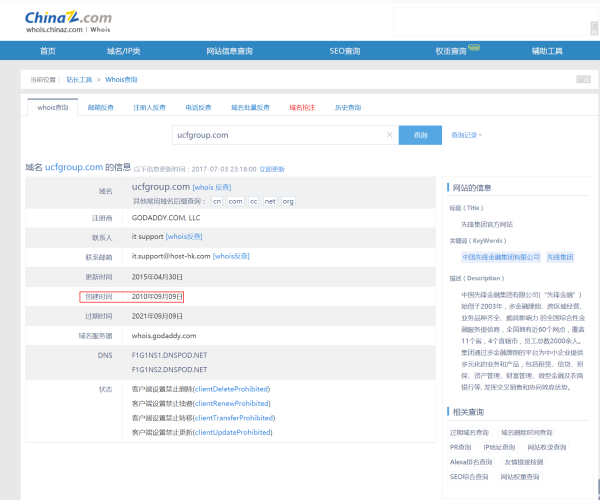Expand the 查询记录 dropdown
This screenshot has height=500, width=600.
tap(466, 135)
